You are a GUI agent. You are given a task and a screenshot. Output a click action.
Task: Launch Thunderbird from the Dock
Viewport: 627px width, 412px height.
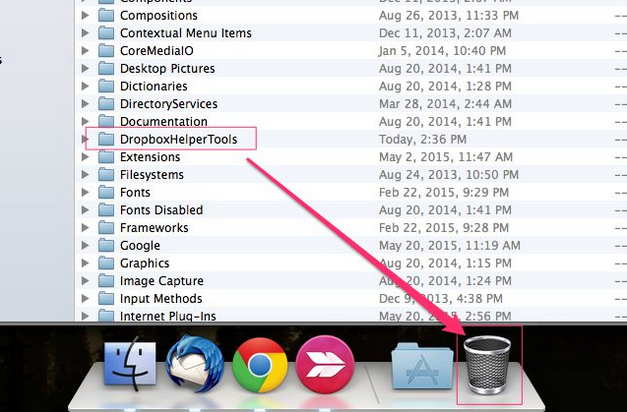coord(194,366)
